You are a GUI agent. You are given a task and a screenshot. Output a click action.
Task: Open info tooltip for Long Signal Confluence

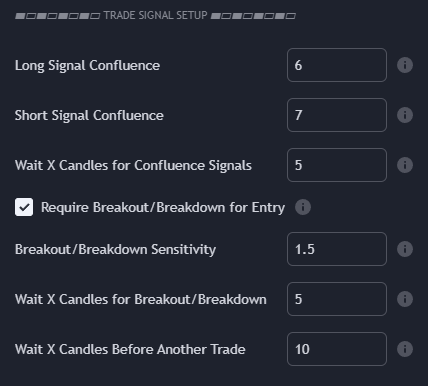point(405,65)
